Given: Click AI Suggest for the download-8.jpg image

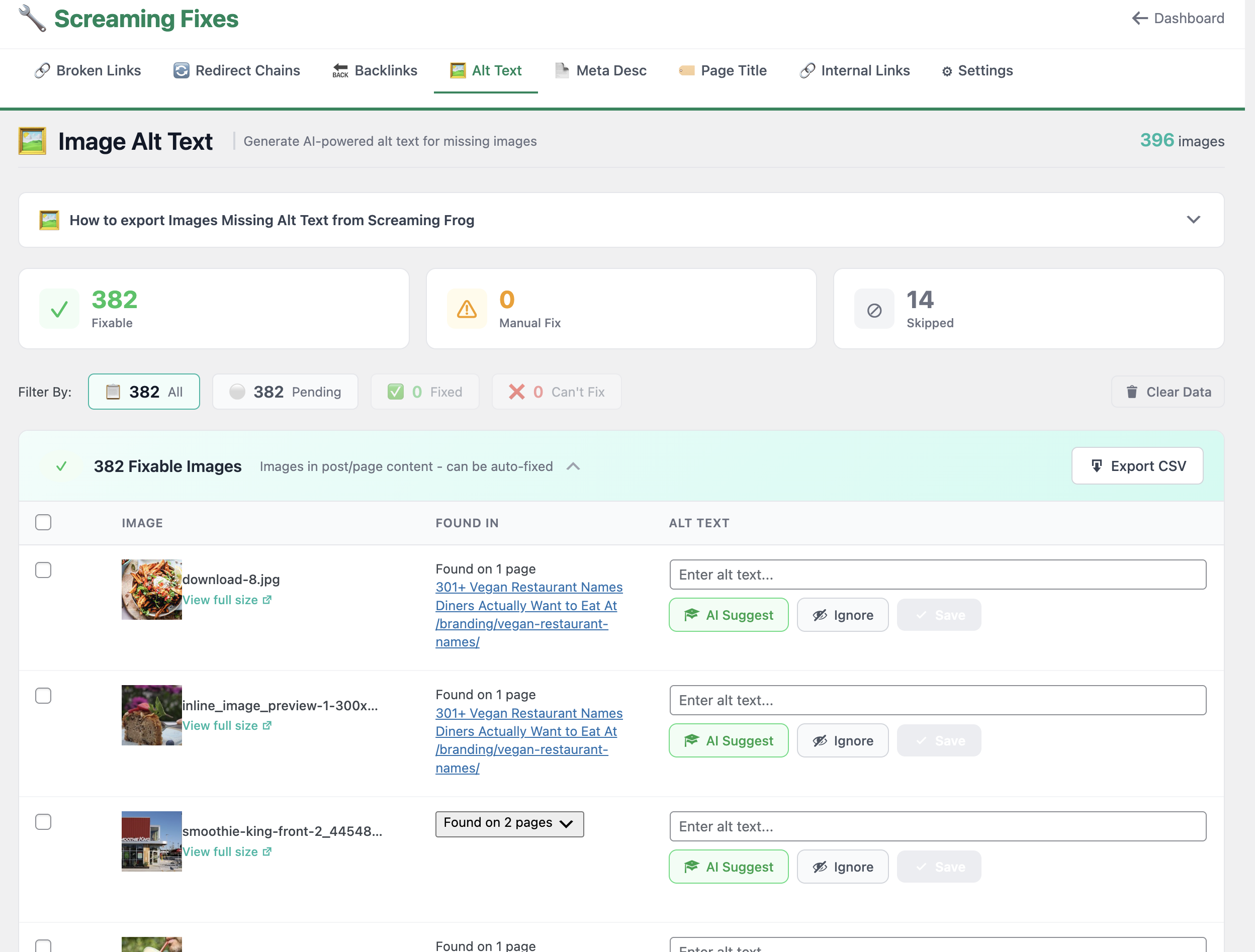Looking at the screenshot, I should tap(729, 614).
